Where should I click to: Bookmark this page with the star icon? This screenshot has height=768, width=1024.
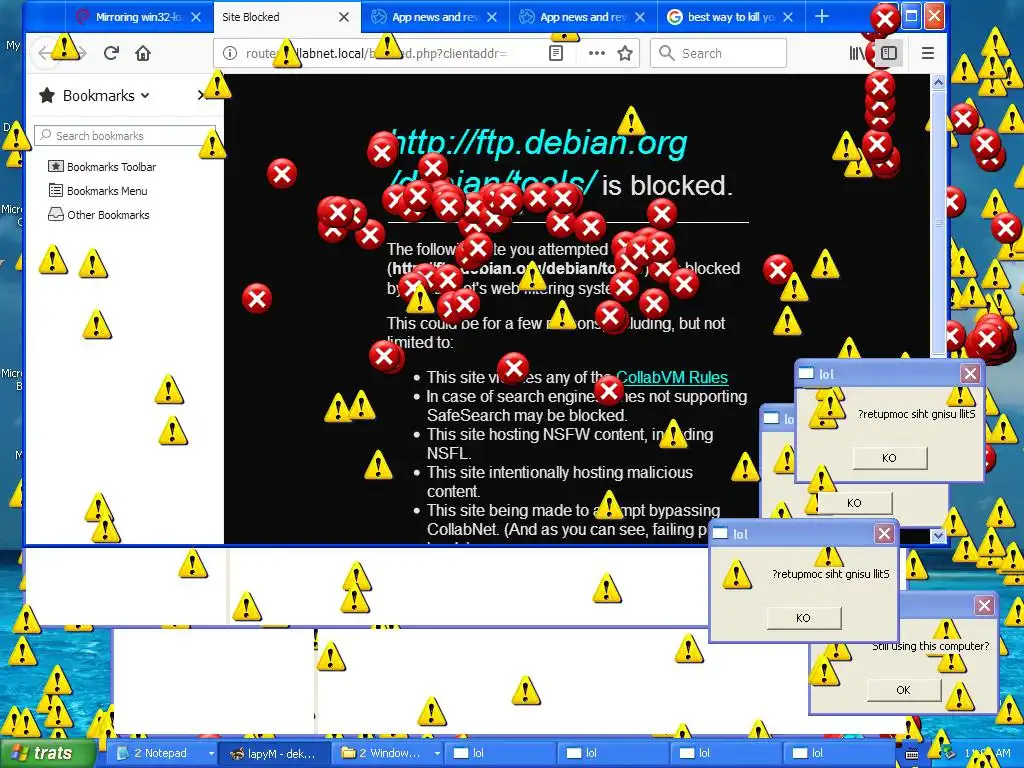pos(625,53)
